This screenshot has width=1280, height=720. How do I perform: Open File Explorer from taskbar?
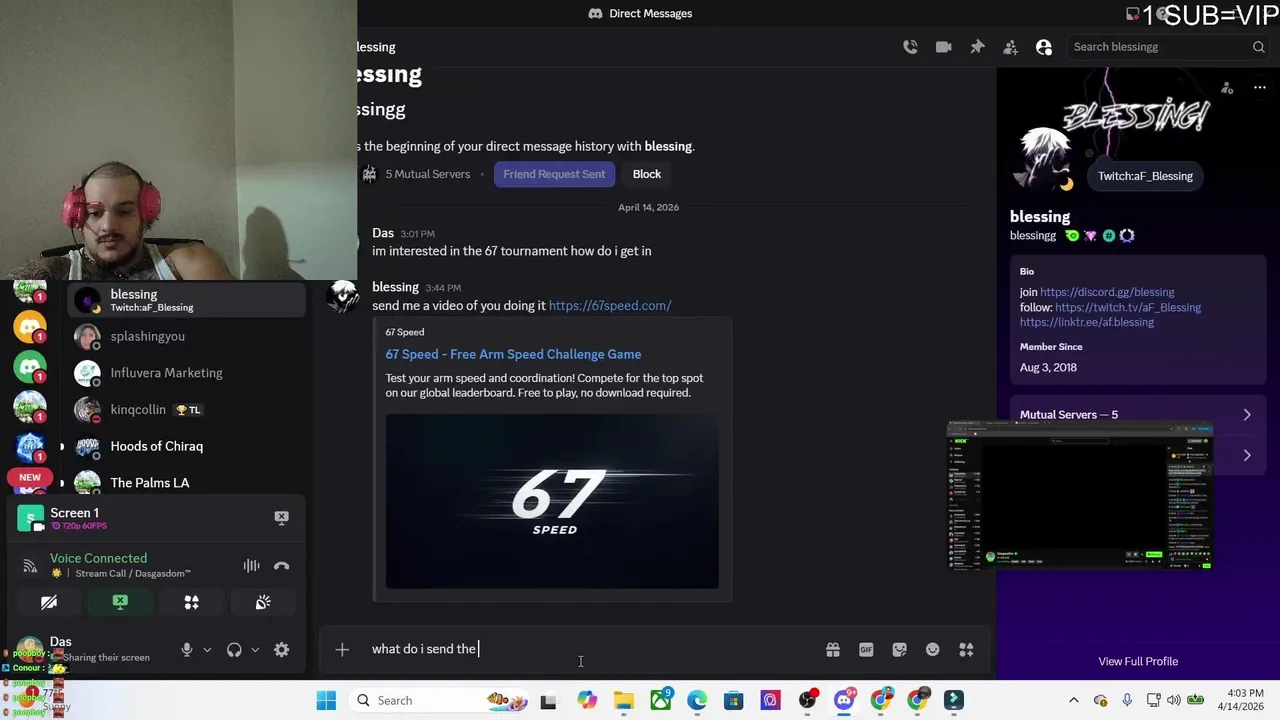[x=624, y=701]
